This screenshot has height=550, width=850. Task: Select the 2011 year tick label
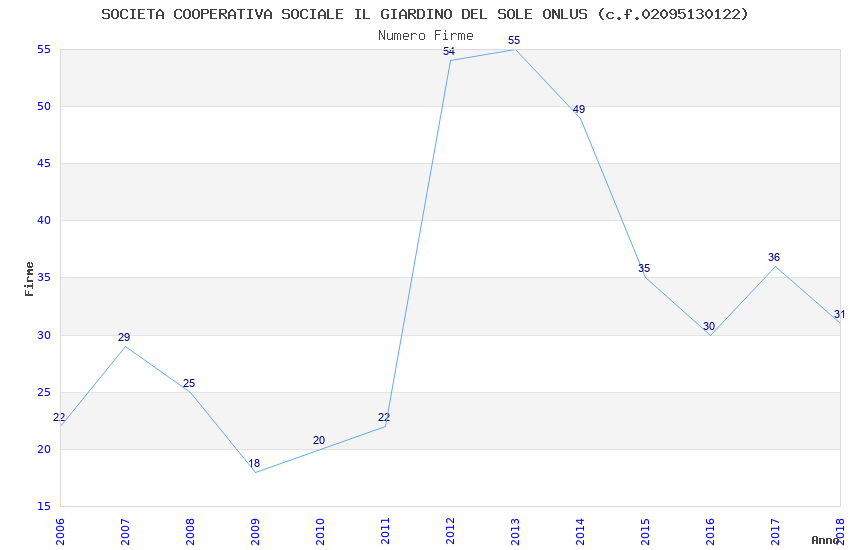tap(385, 531)
